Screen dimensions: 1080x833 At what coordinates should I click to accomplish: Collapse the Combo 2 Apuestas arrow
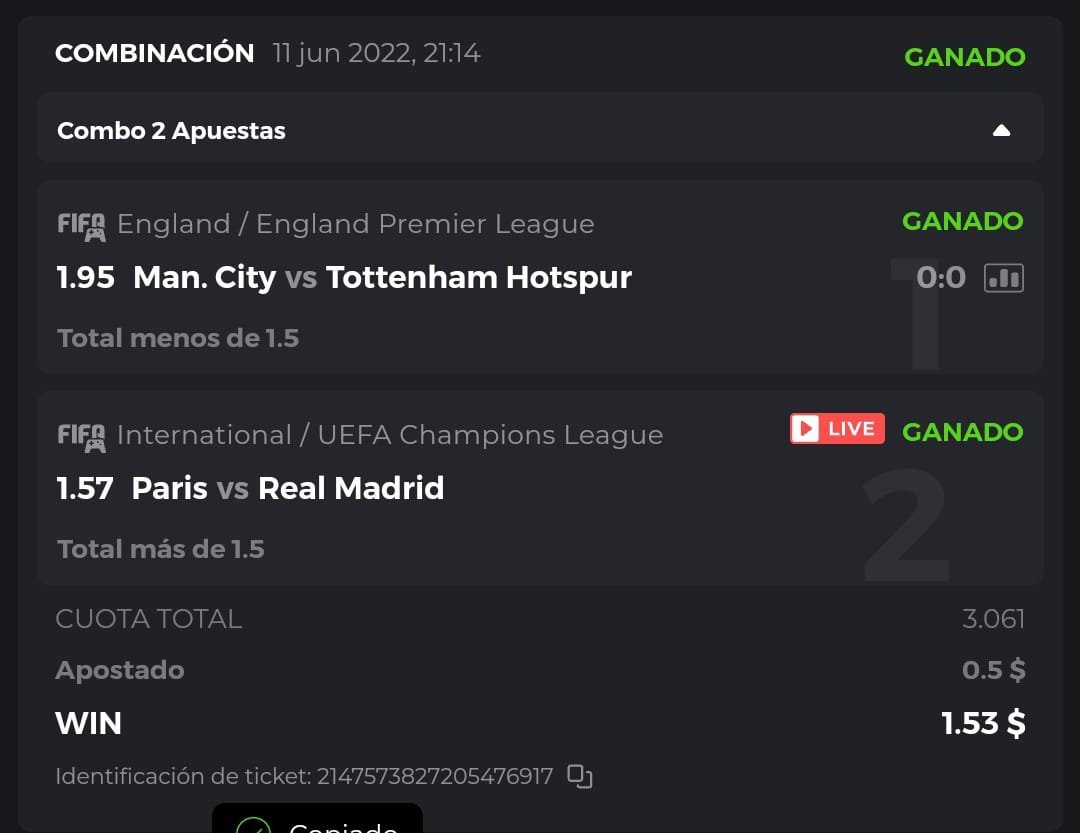pyautogui.click(x=1001, y=131)
